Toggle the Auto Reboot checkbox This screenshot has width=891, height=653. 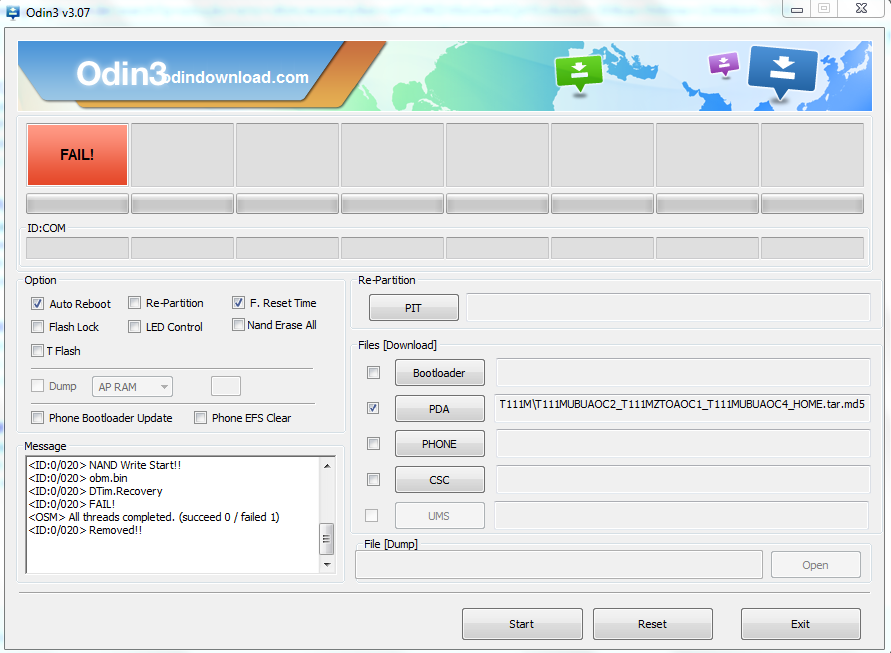(38, 303)
